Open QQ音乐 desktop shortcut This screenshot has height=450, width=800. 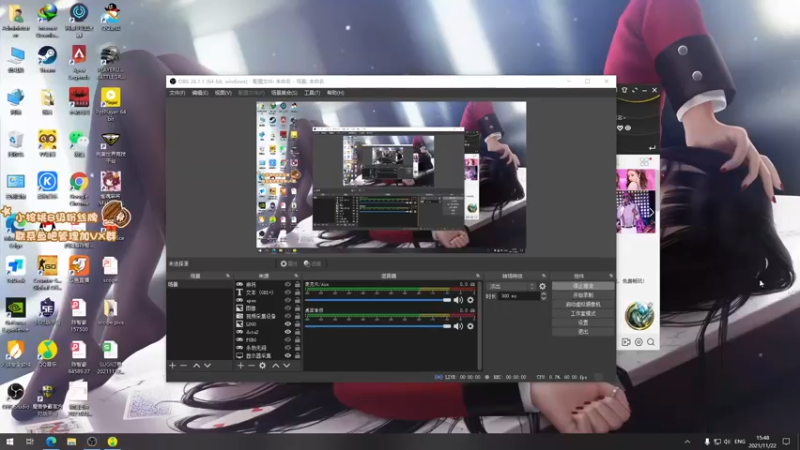(47, 354)
